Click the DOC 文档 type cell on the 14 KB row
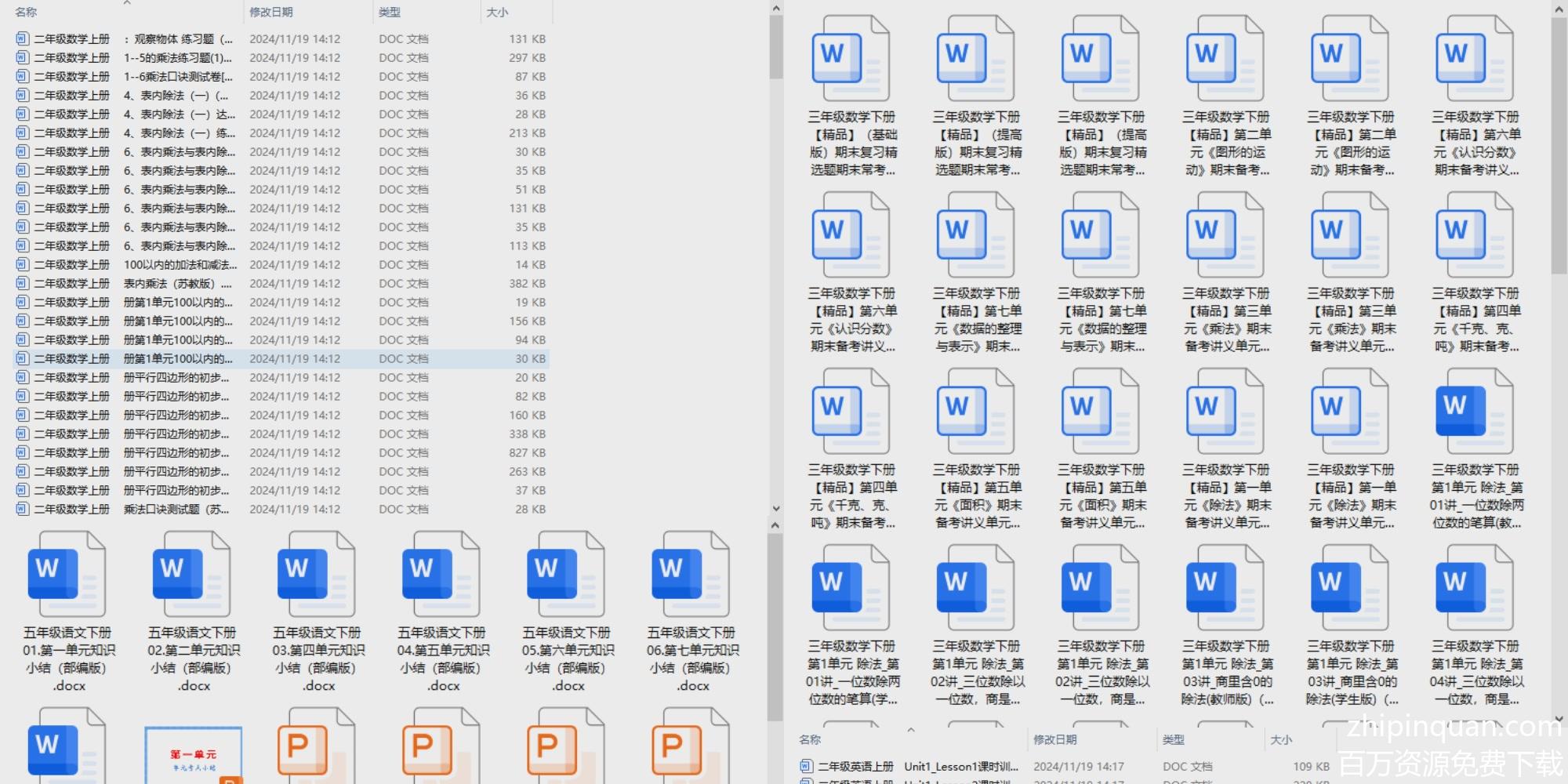 coord(404,264)
